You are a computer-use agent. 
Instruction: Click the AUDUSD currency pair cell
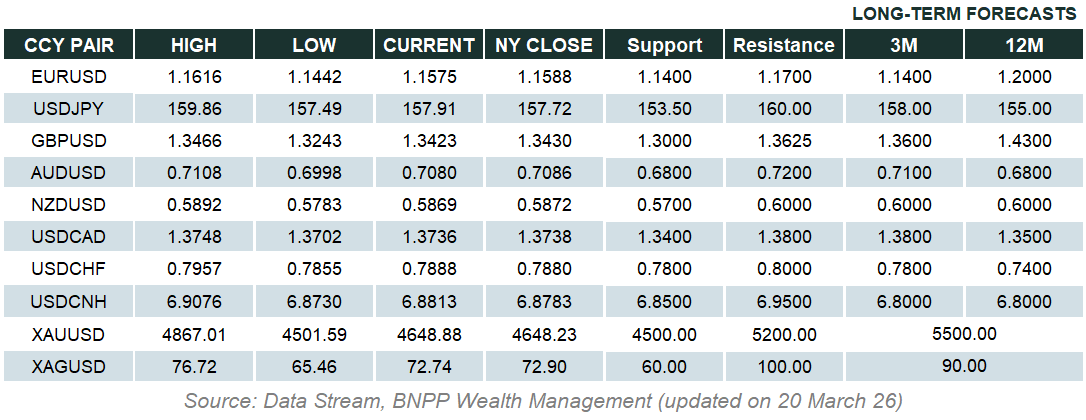[x=69, y=173]
